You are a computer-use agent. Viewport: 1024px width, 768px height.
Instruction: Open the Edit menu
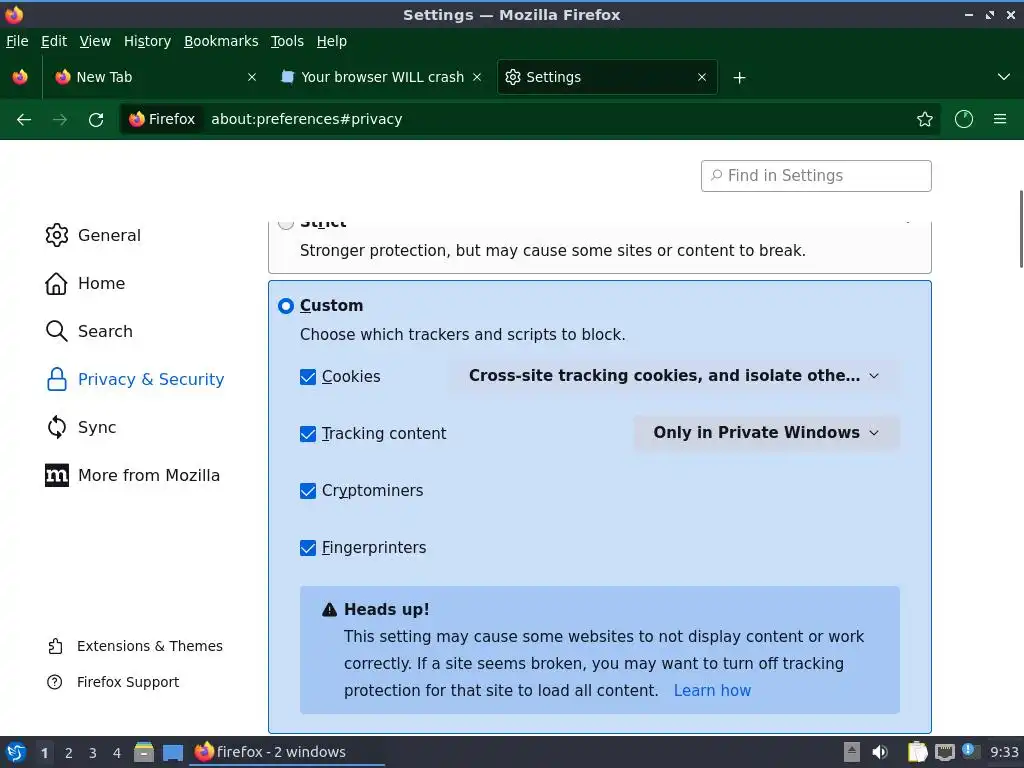54,41
